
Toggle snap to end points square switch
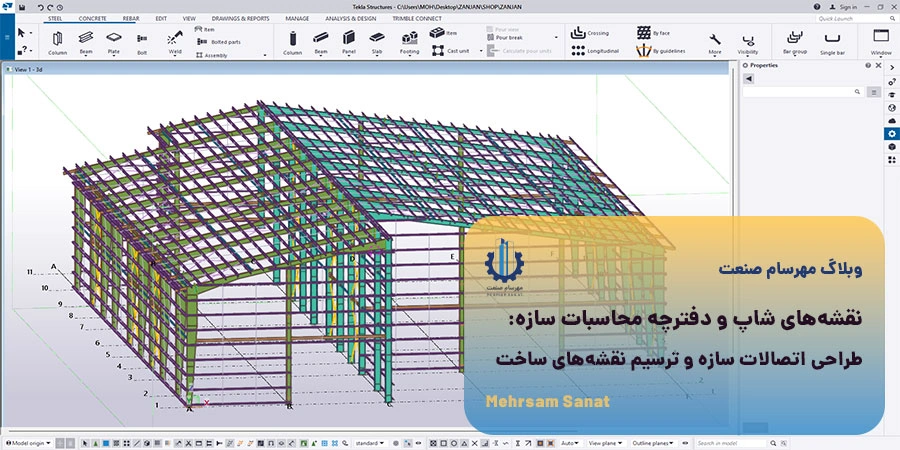[444, 443]
